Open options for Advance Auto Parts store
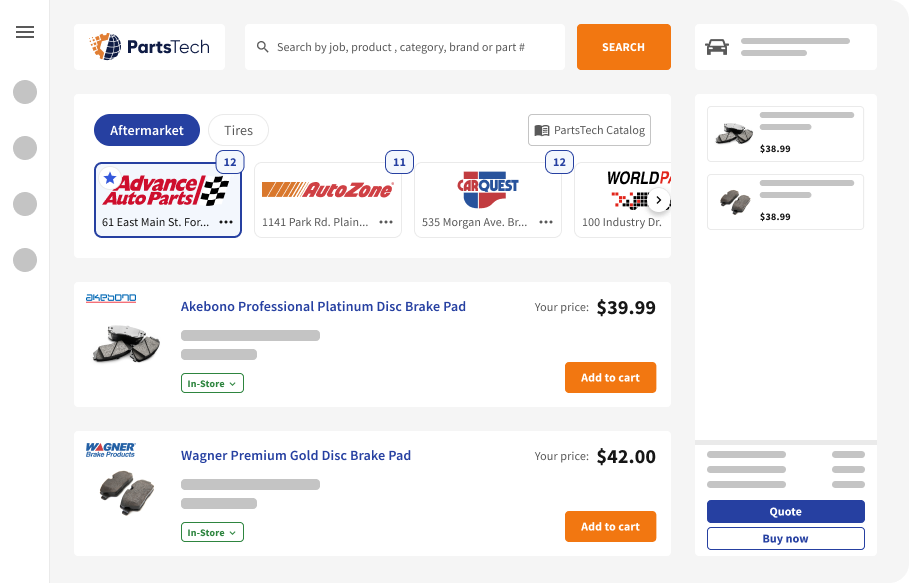This screenshot has height=583, width=909. tap(226, 222)
